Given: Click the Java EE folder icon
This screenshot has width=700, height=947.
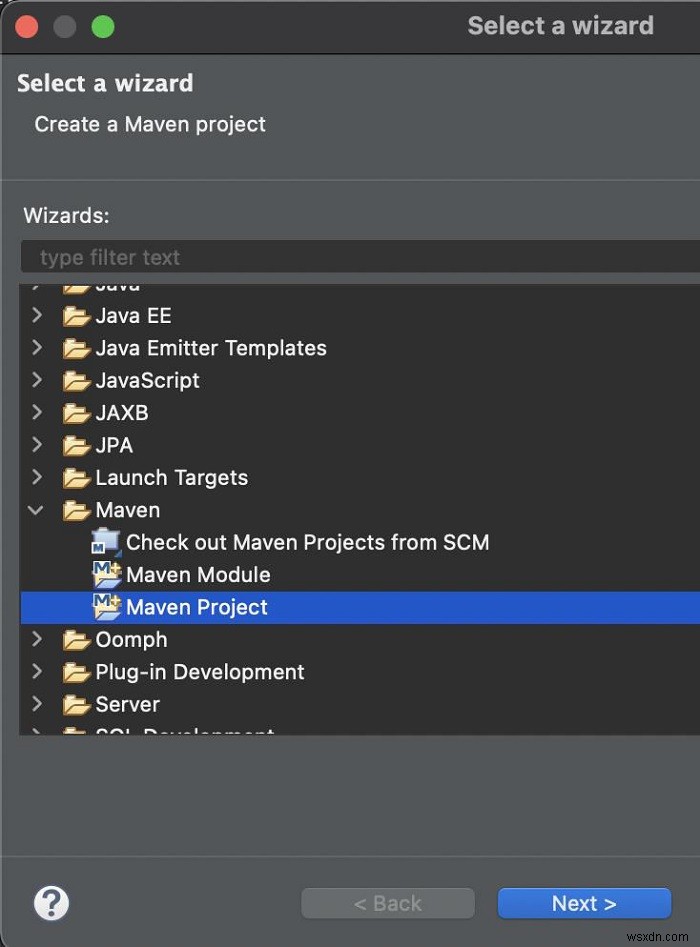Looking at the screenshot, I should click(x=76, y=315).
